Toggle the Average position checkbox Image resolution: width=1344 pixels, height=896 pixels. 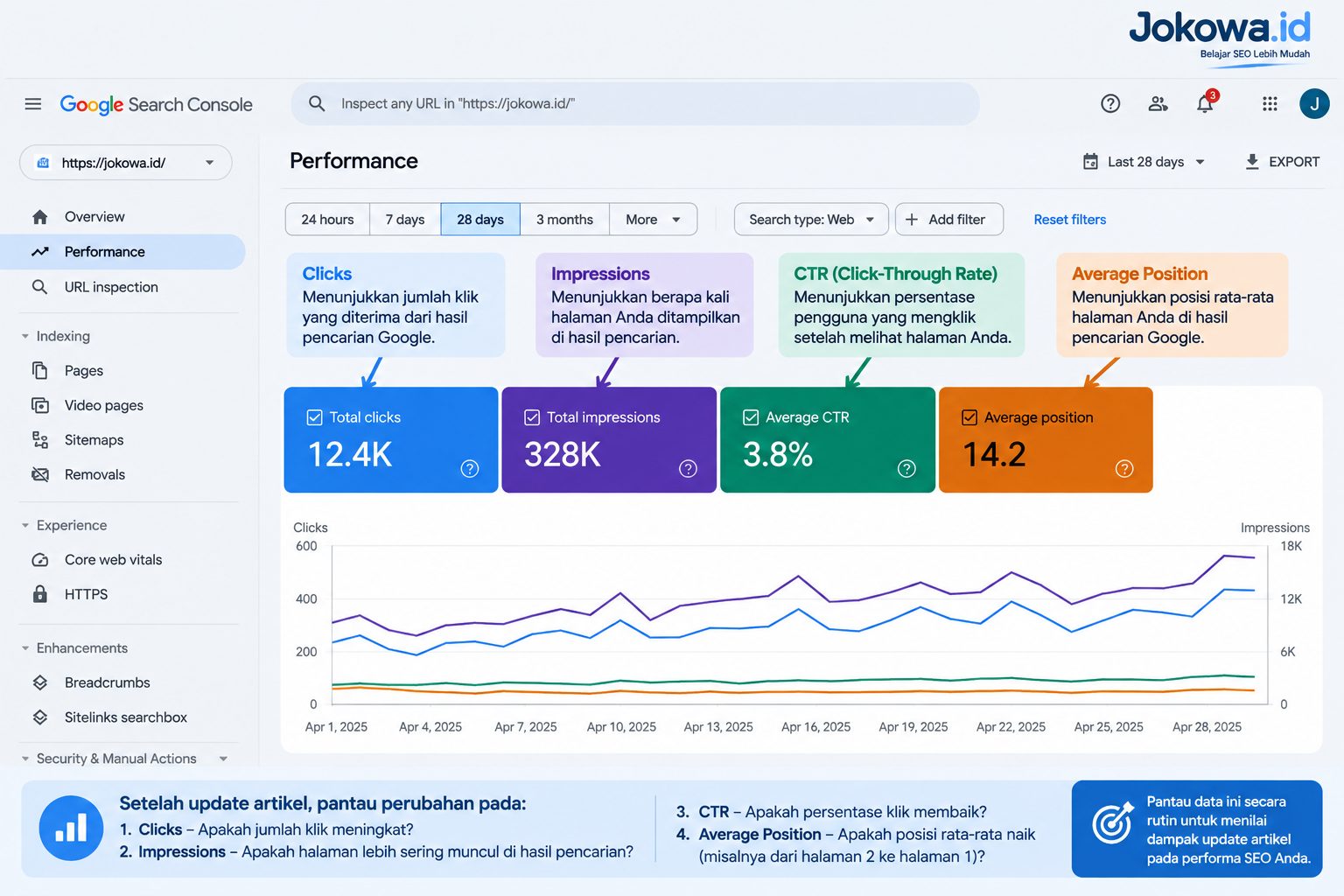[x=969, y=417]
